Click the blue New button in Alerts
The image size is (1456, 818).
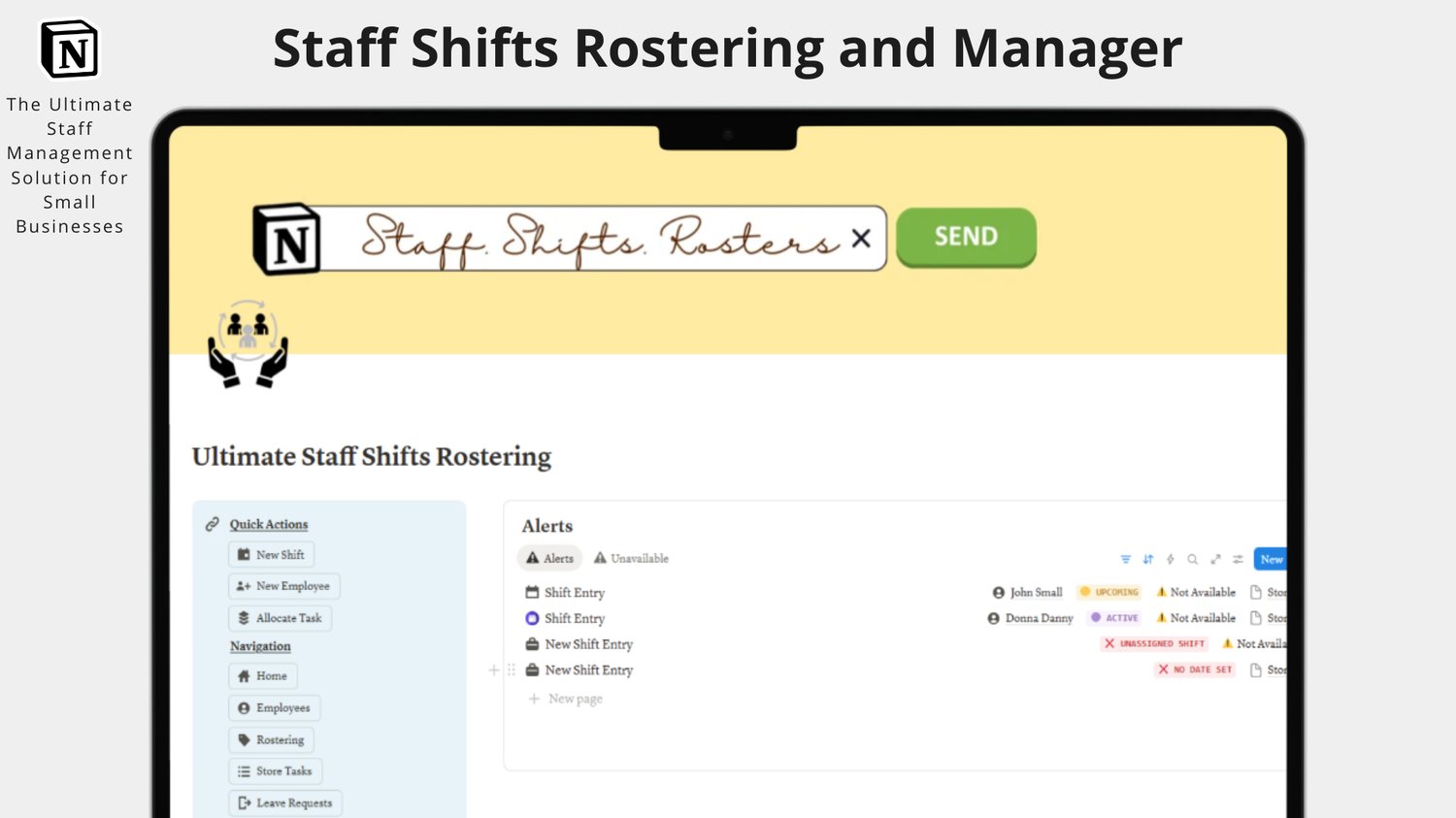[x=1271, y=559]
